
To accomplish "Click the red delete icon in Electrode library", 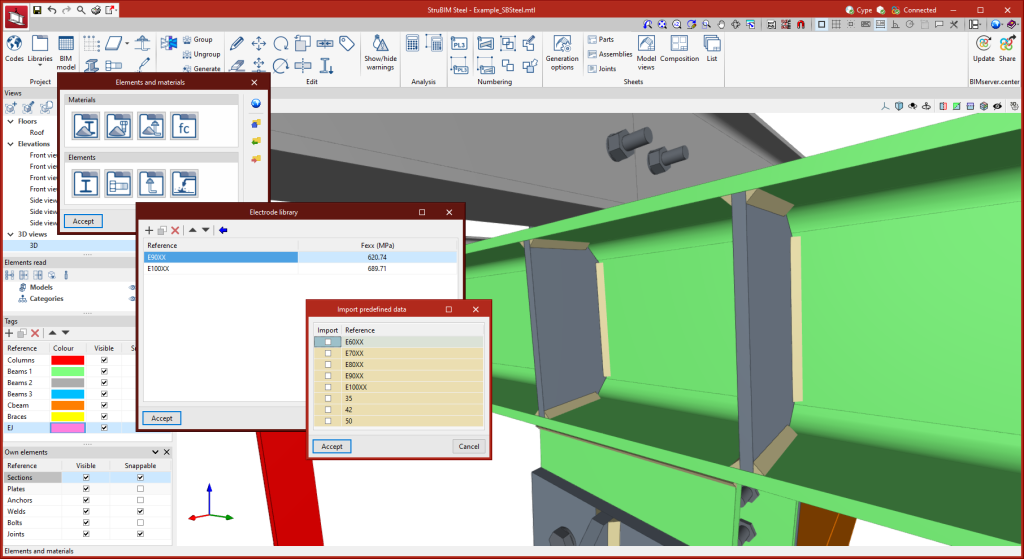I will (175, 230).
